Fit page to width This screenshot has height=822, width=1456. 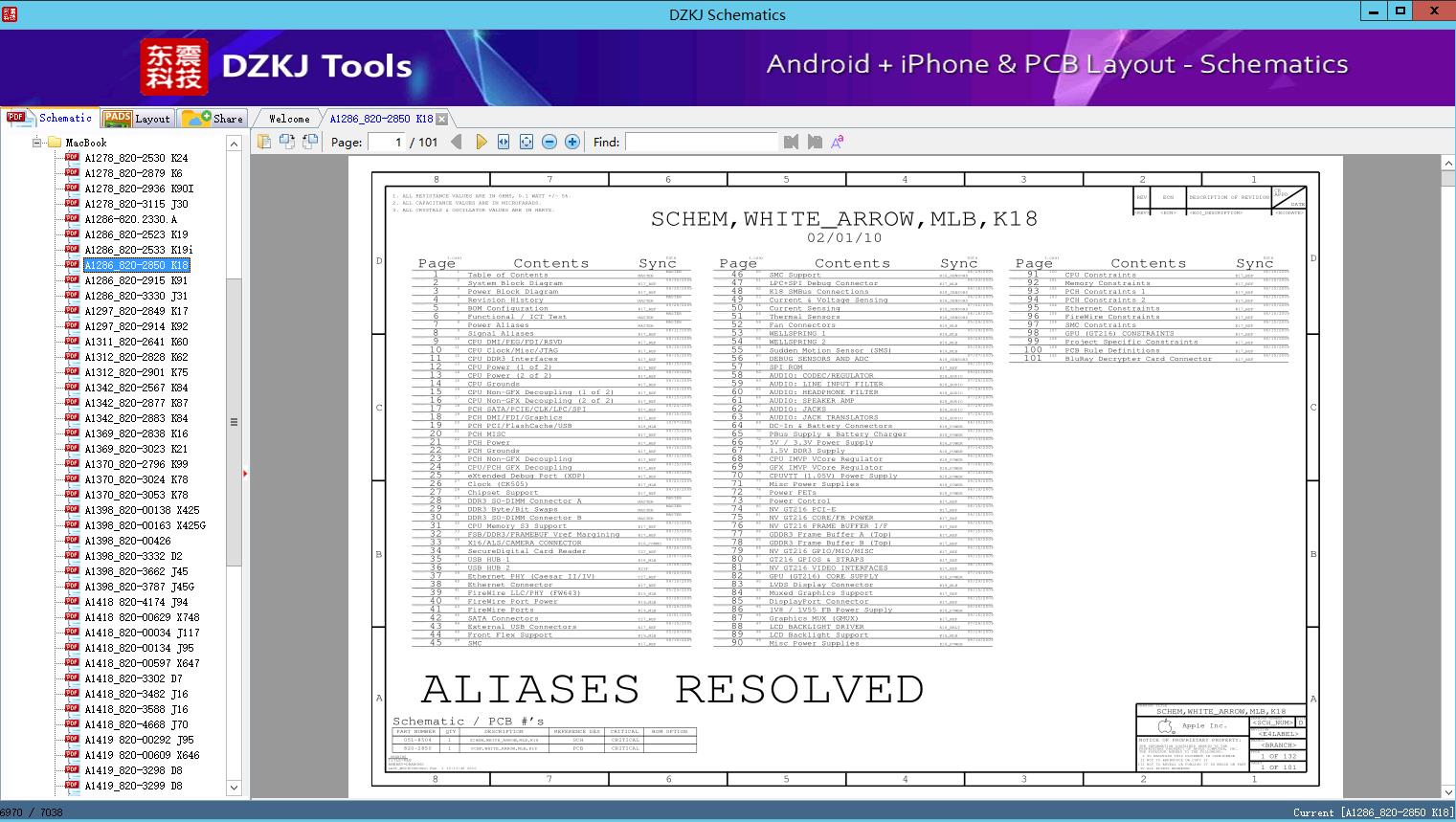(504, 142)
